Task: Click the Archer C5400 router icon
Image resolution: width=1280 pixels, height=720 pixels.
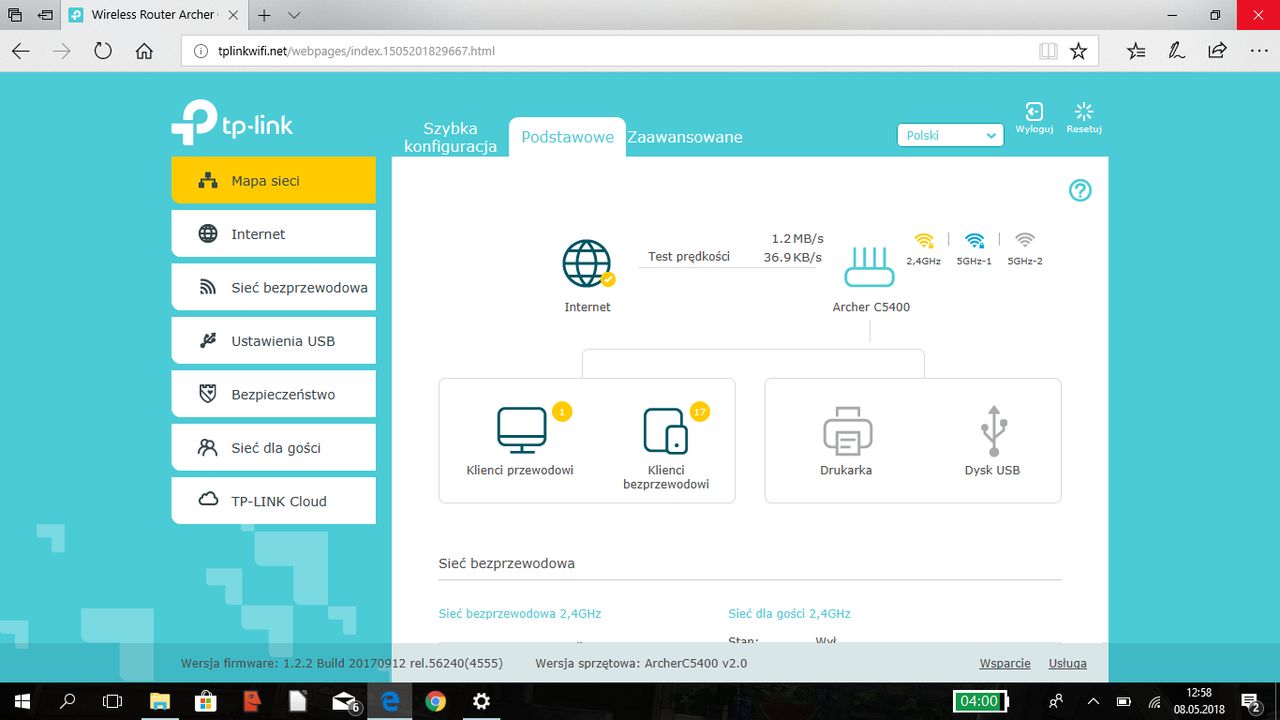Action: coord(871,268)
